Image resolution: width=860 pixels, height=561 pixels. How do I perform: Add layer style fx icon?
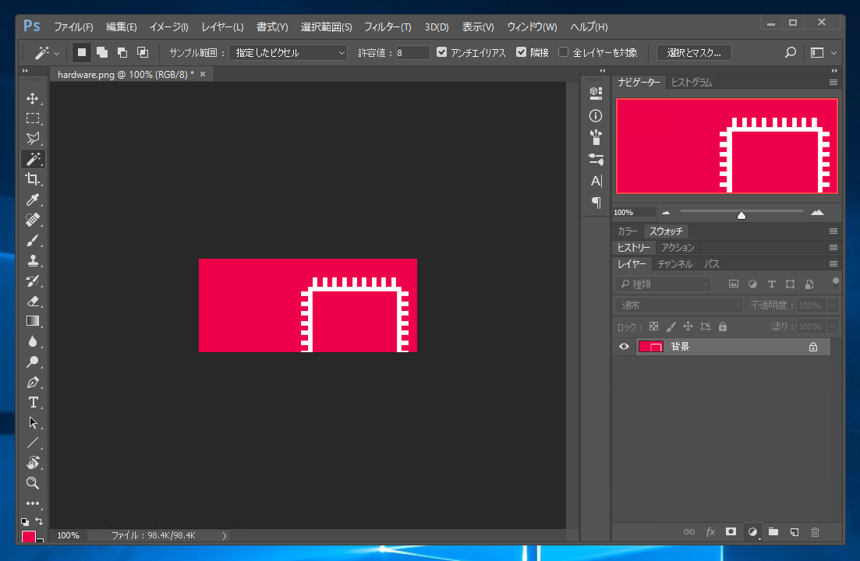(710, 532)
